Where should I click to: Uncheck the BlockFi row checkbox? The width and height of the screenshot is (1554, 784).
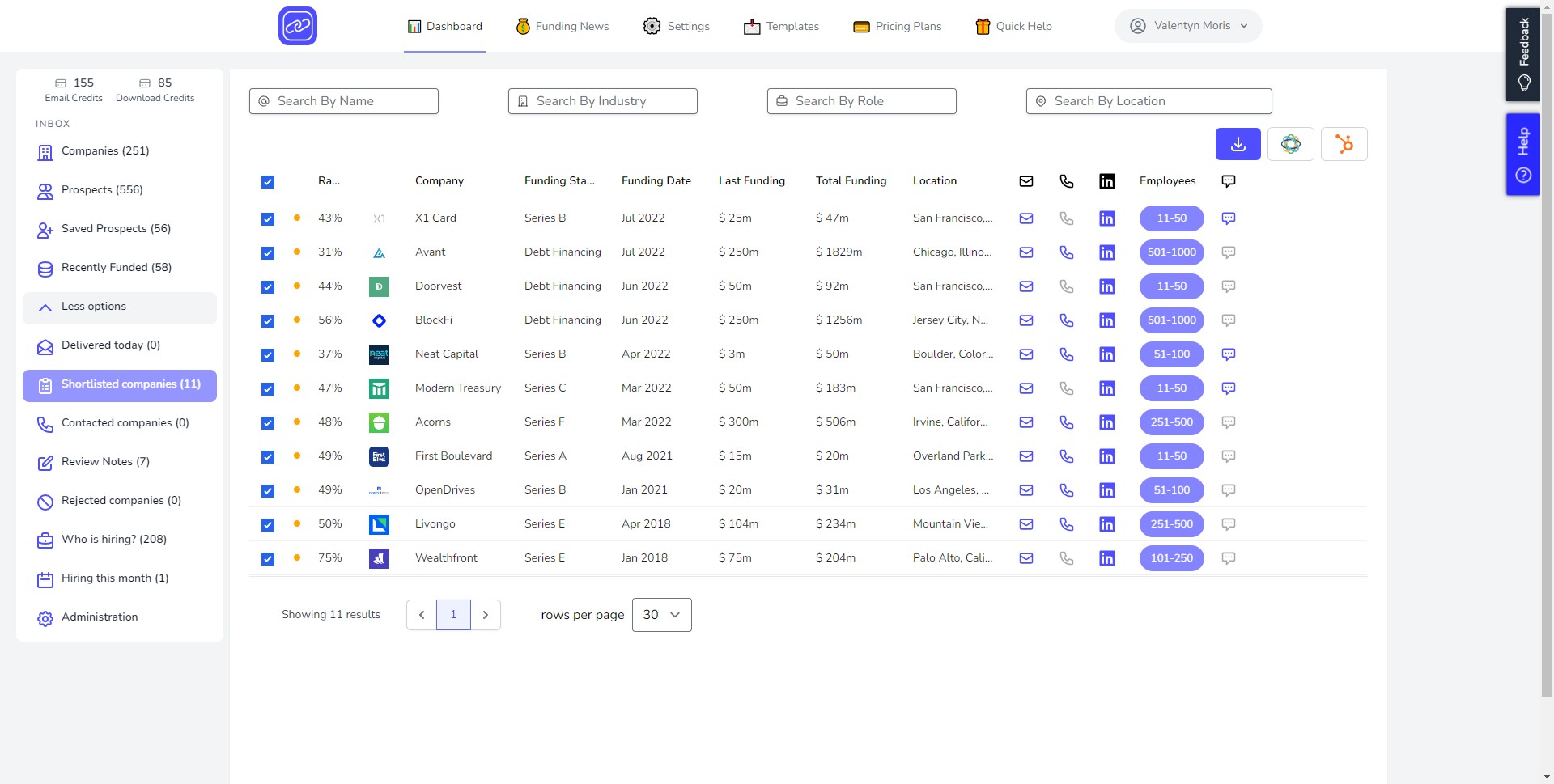268,321
